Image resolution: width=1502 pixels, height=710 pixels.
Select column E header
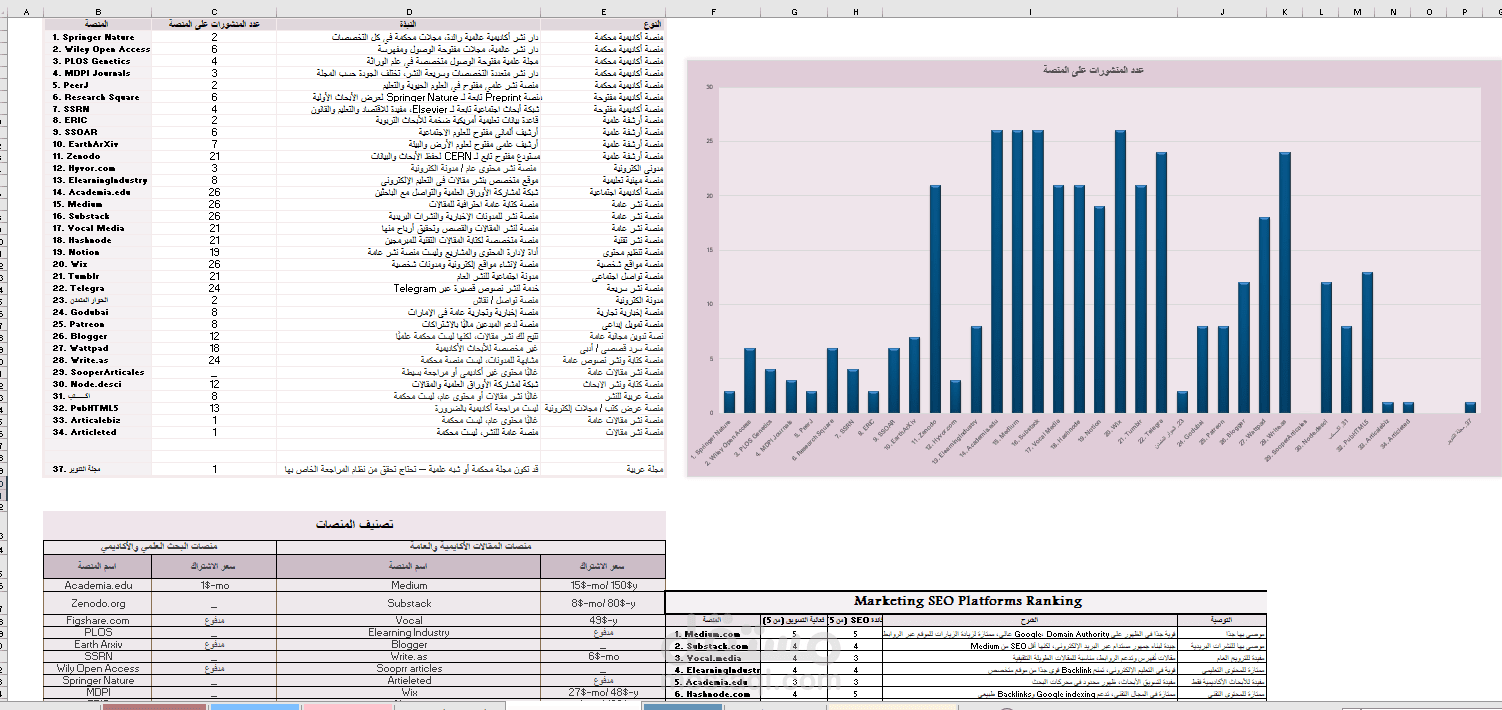pos(603,12)
